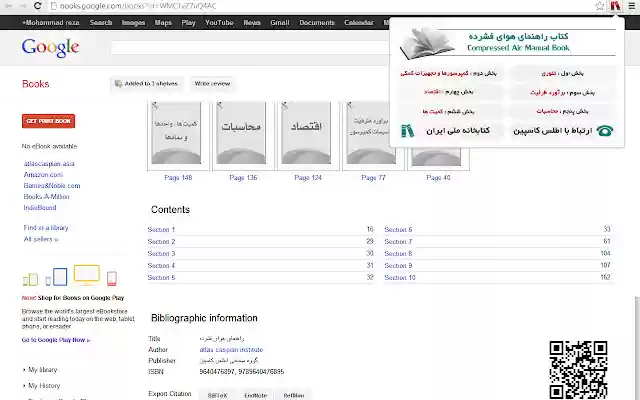This screenshot has width=640, height=400.
Task: Click the Write review button
Action: pyautogui.click(x=212, y=84)
